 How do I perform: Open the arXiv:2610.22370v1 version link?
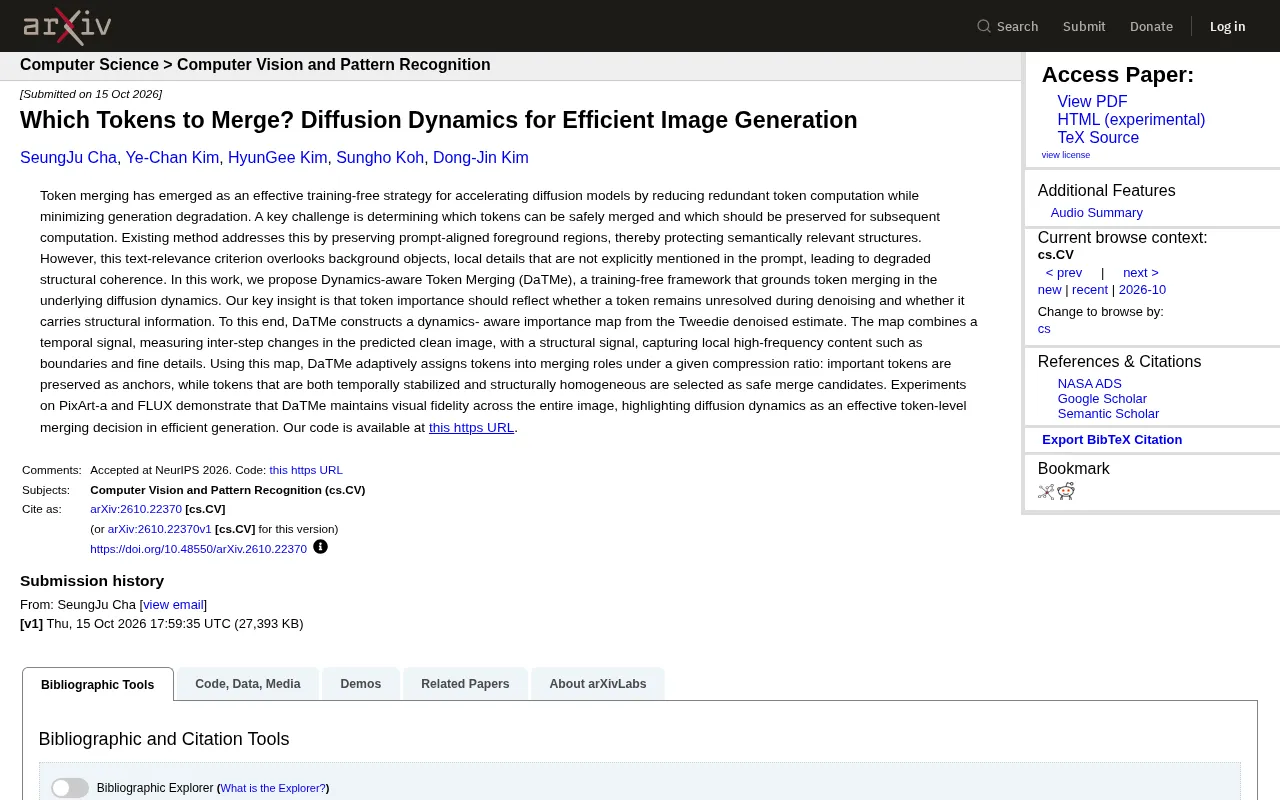pyautogui.click(x=160, y=529)
